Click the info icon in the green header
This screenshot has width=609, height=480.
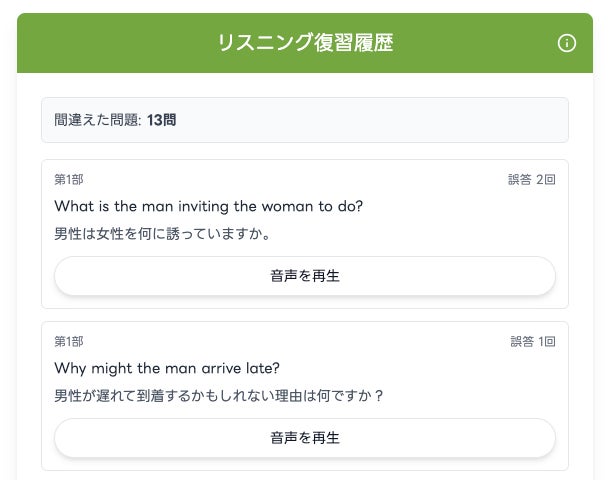pyautogui.click(x=567, y=43)
